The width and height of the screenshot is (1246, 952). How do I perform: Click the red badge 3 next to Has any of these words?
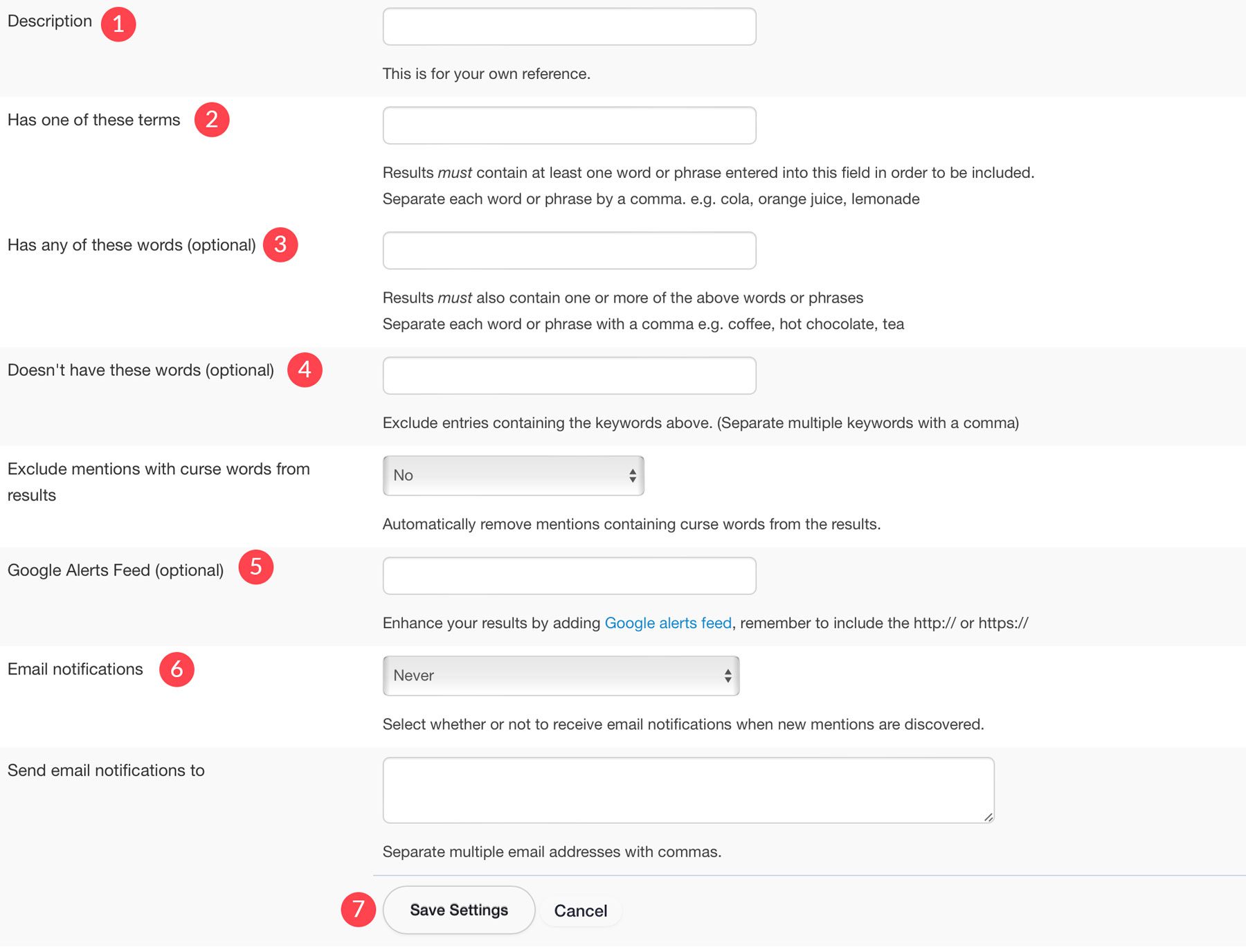[x=281, y=244]
